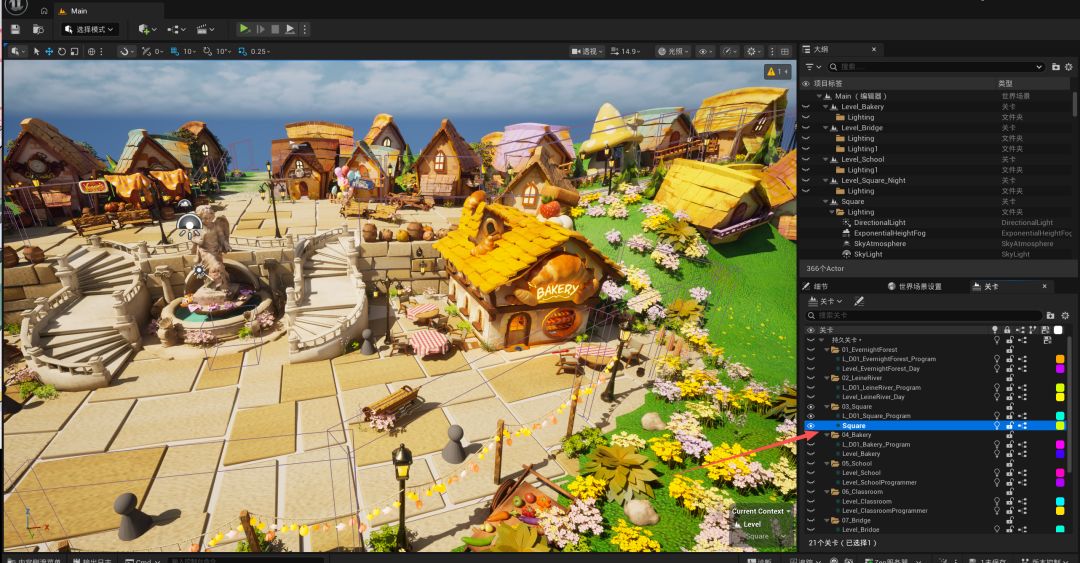The image size is (1080, 563).
Task: Open the levels panel settings gear
Action: pyautogui.click(x=1066, y=316)
